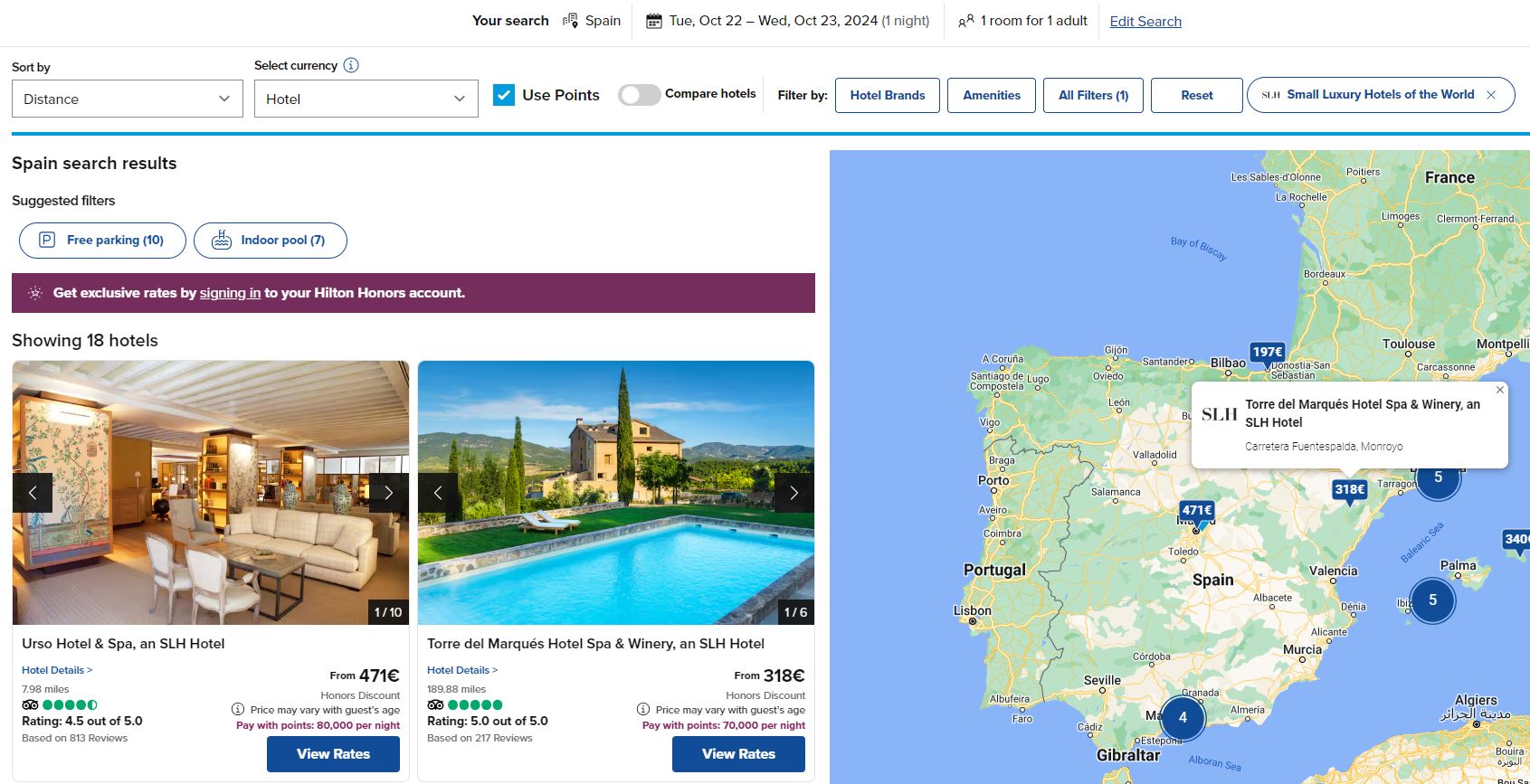Image resolution: width=1530 pixels, height=784 pixels.
Task: Show next photo of Urso Hotel
Action: coord(389,493)
